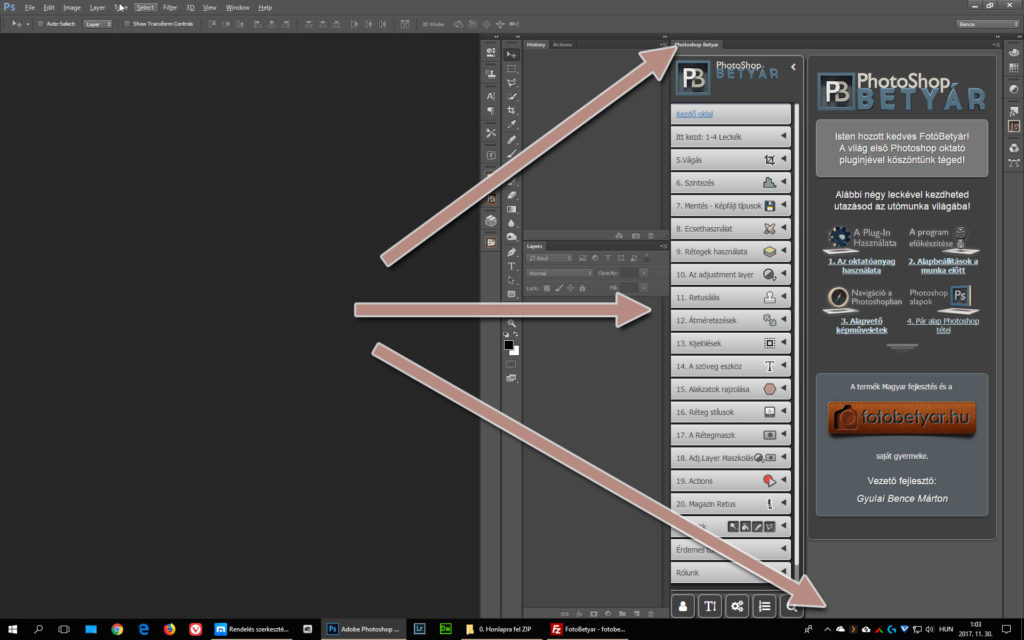Click the user profile icon in plugin footer

coord(684,605)
